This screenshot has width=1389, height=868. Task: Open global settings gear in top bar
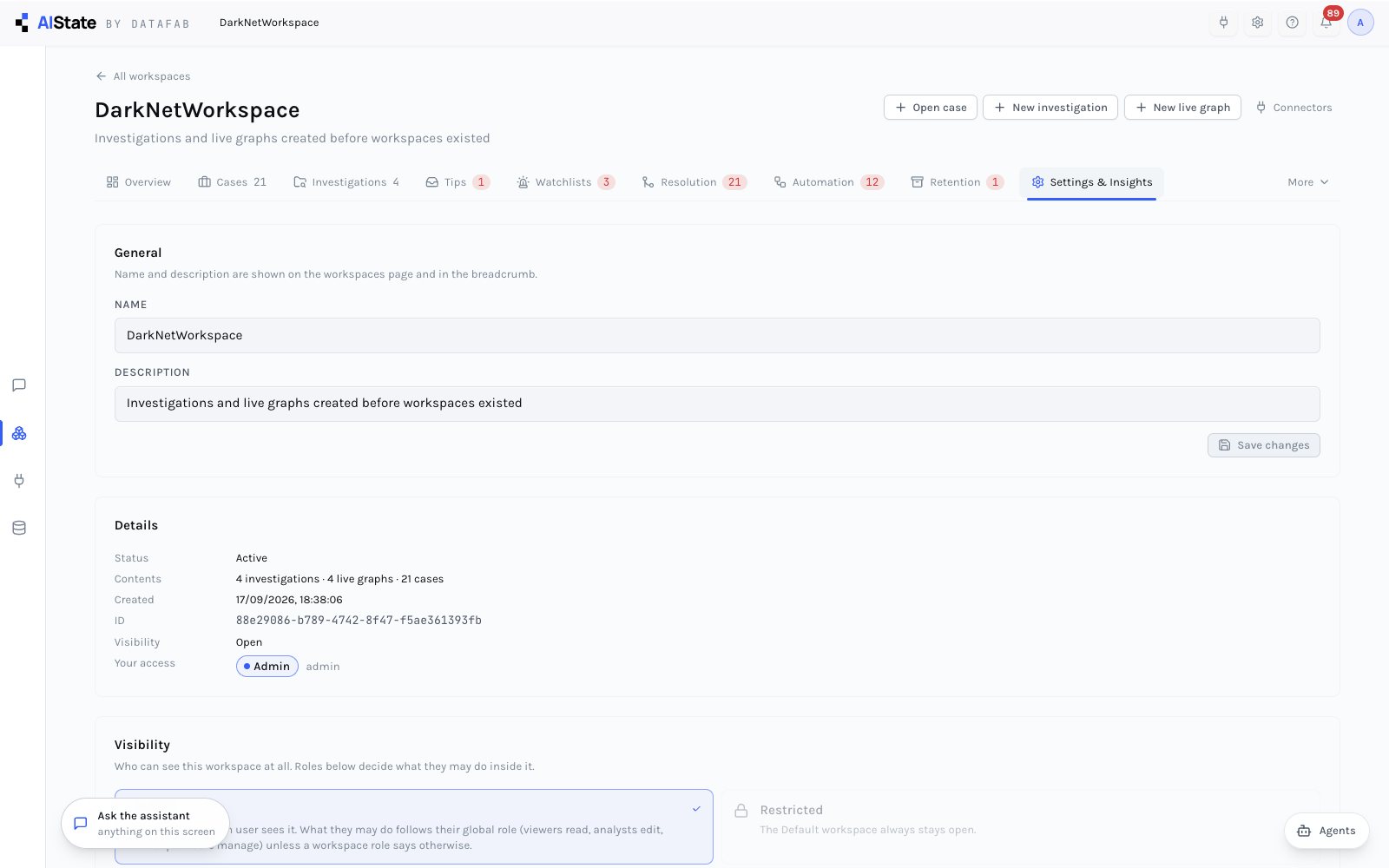click(1257, 23)
